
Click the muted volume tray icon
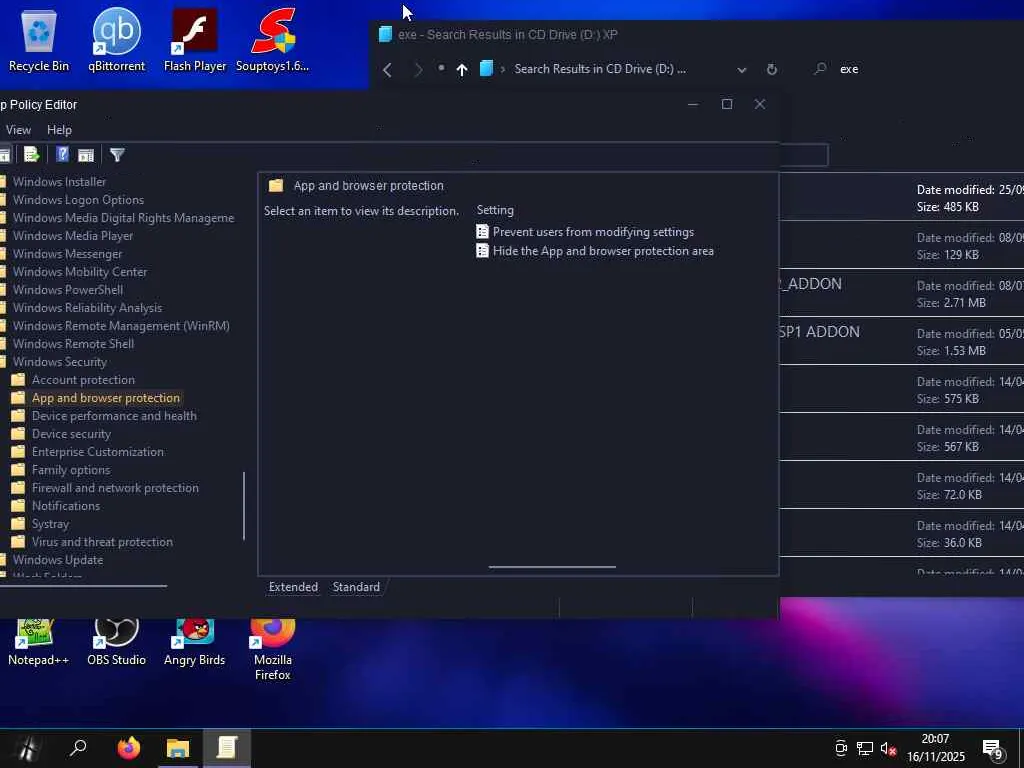(x=888, y=748)
